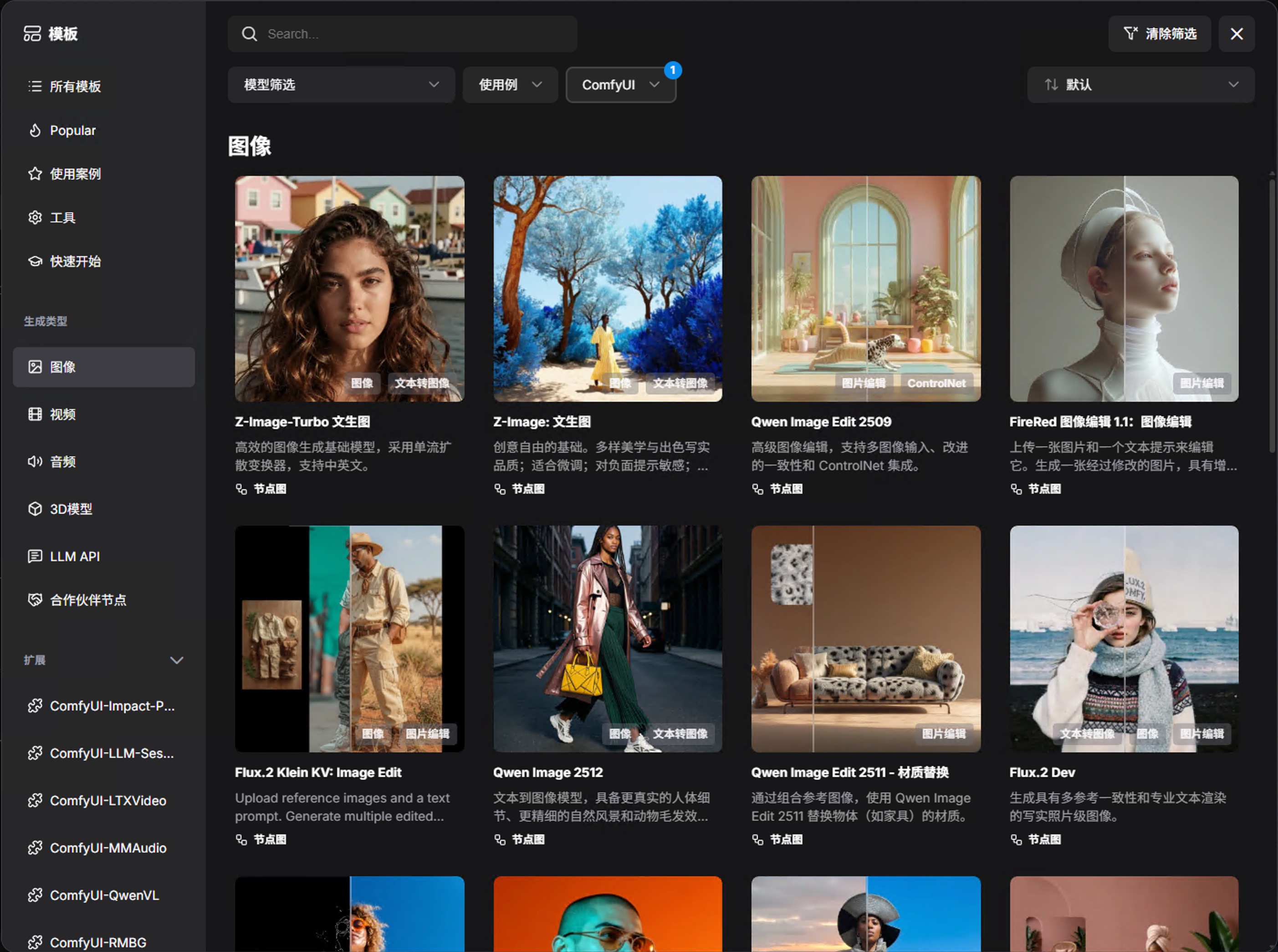Viewport: 1278px width, 952px height.
Task: Click the 清除筛选 button
Action: click(1159, 34)
